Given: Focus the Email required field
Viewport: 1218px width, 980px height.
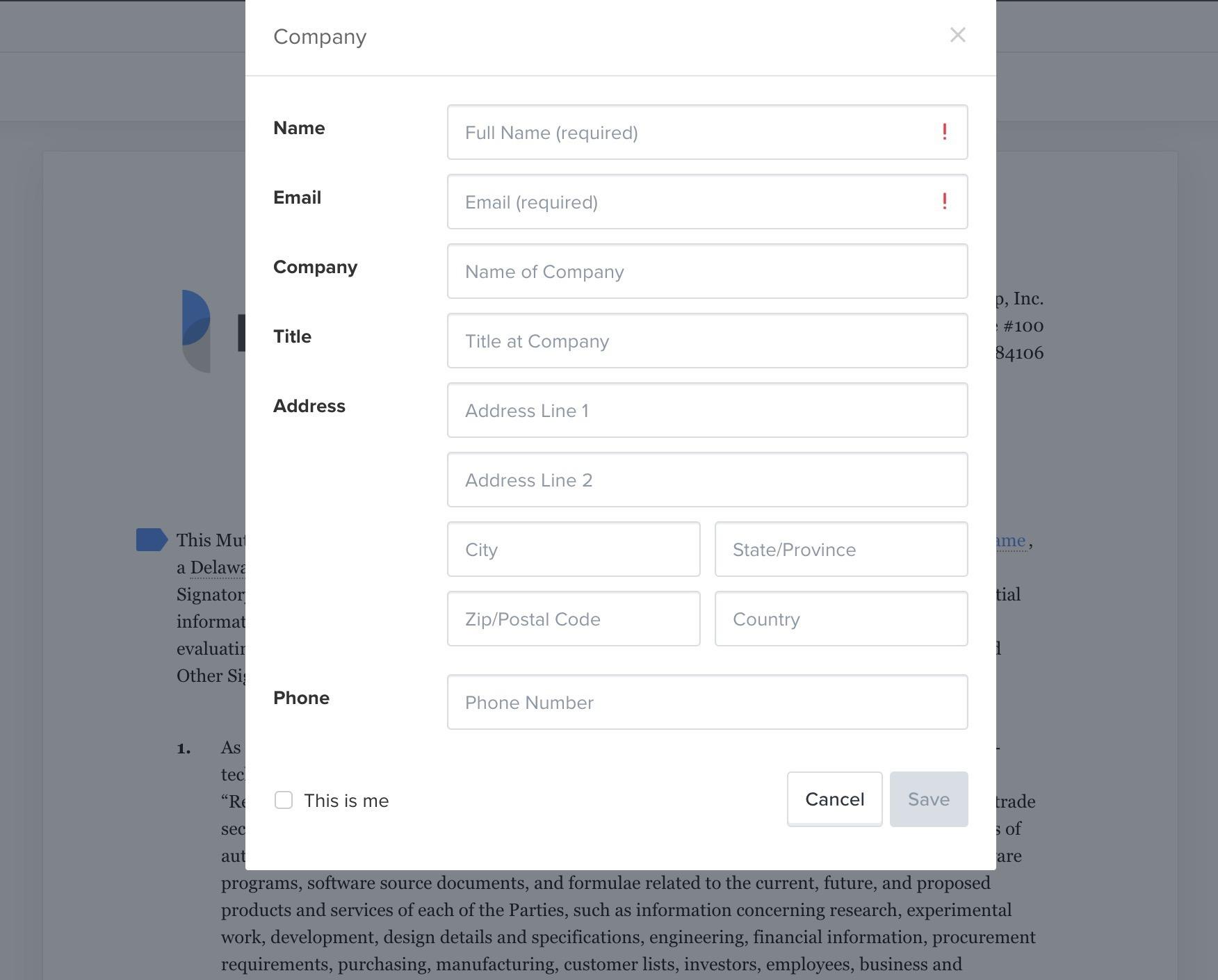Looking at the screenshot, I should pos(707,202).
